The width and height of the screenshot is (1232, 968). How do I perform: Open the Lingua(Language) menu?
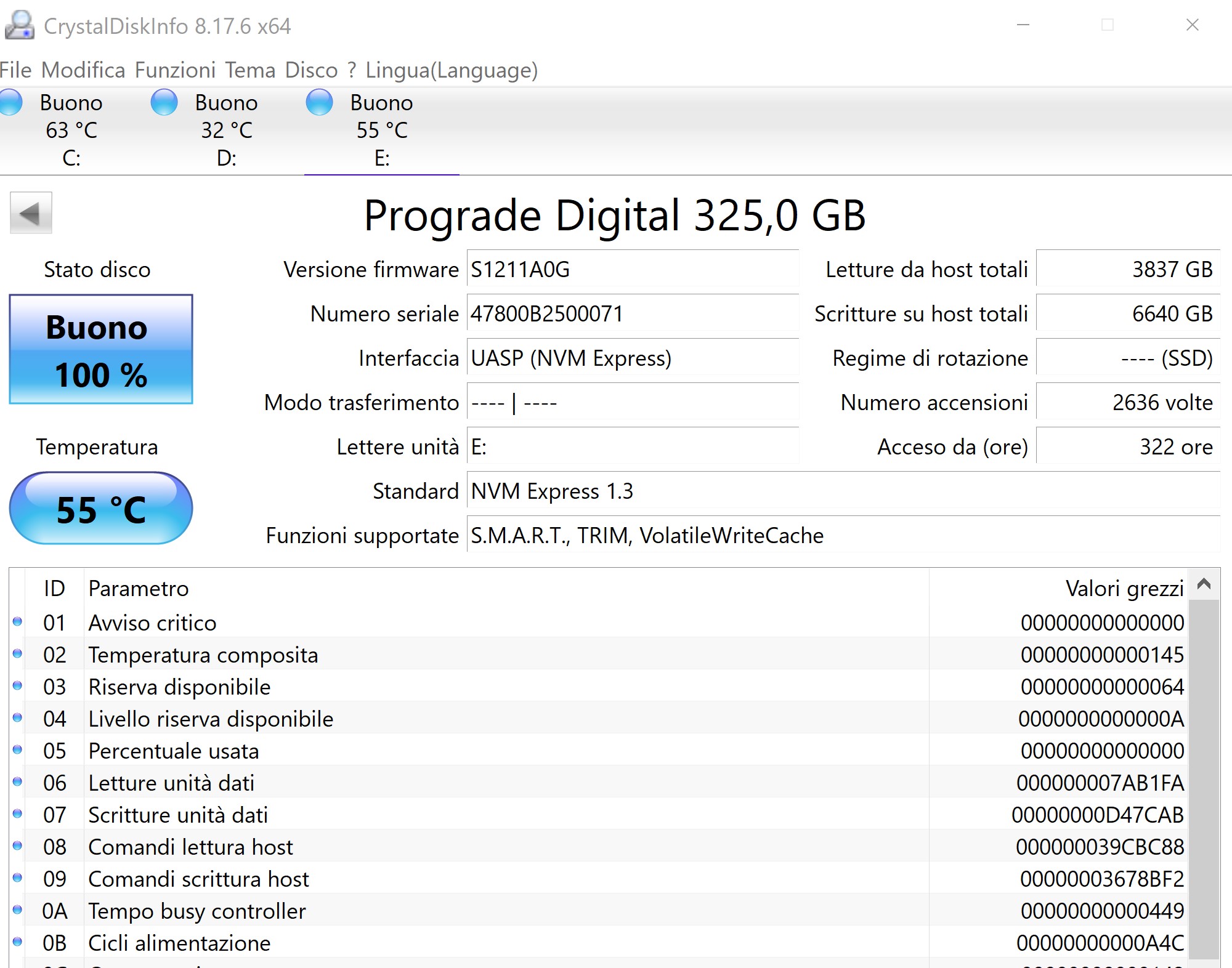click(x=452, y=70)
